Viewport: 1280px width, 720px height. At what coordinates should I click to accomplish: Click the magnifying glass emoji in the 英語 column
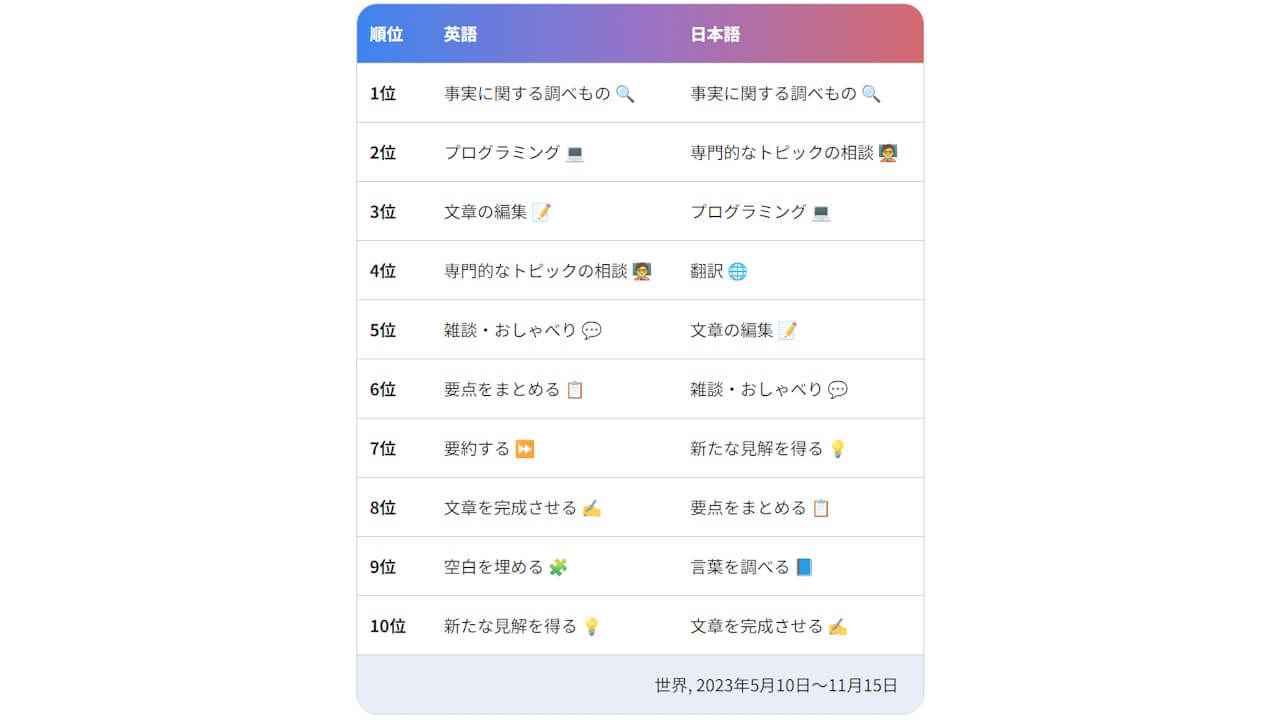(x=625, y=94)
